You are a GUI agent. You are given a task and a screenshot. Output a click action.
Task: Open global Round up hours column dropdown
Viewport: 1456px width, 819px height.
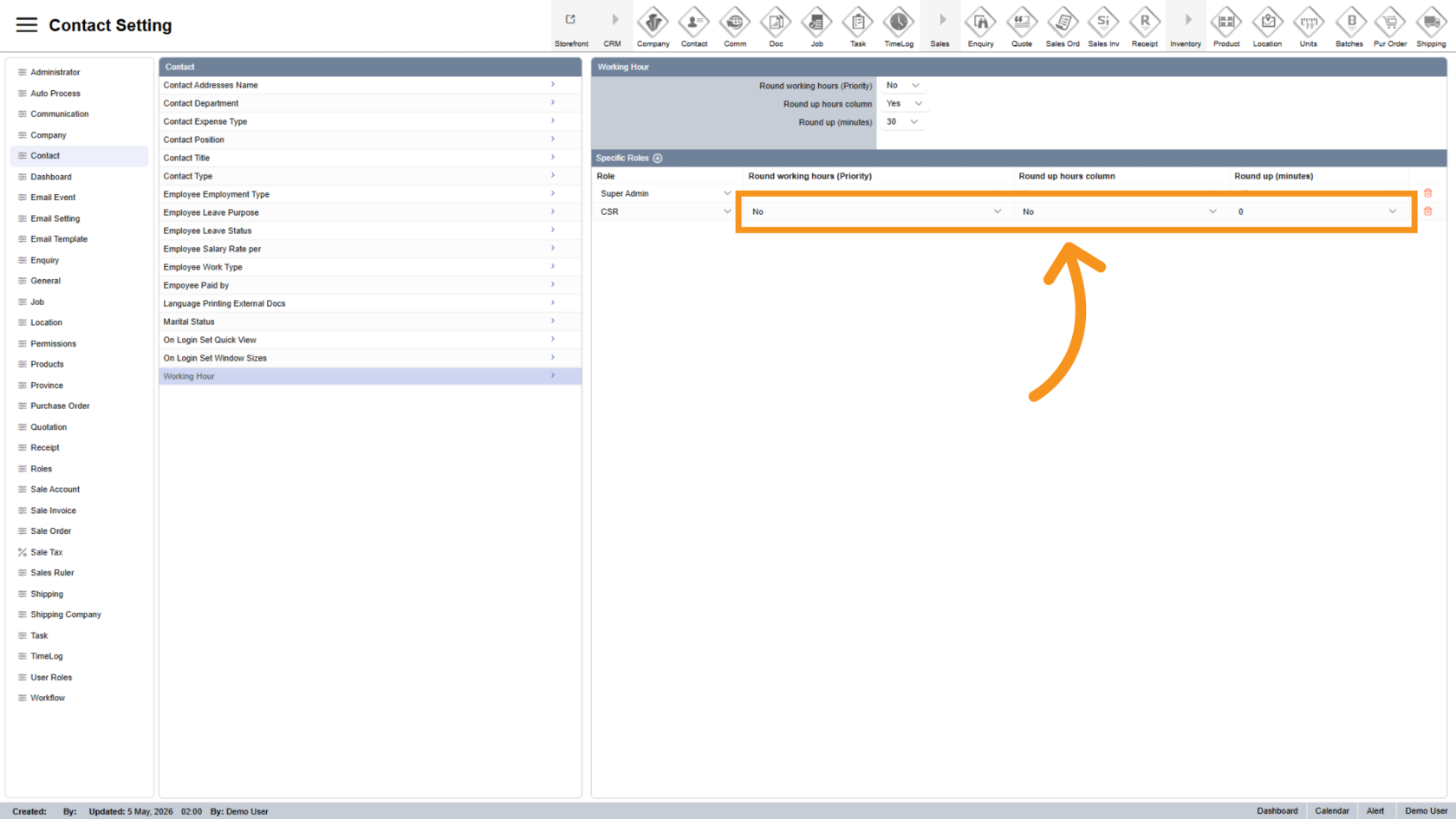pos(904,104)
